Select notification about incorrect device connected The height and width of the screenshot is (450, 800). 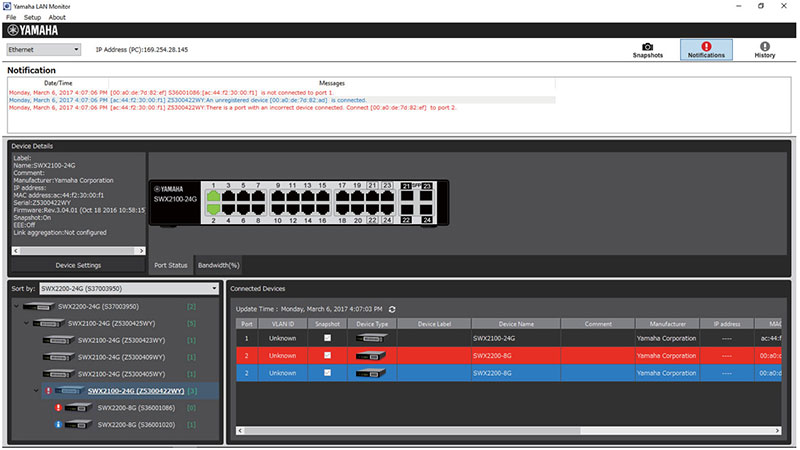click(281, 108)
